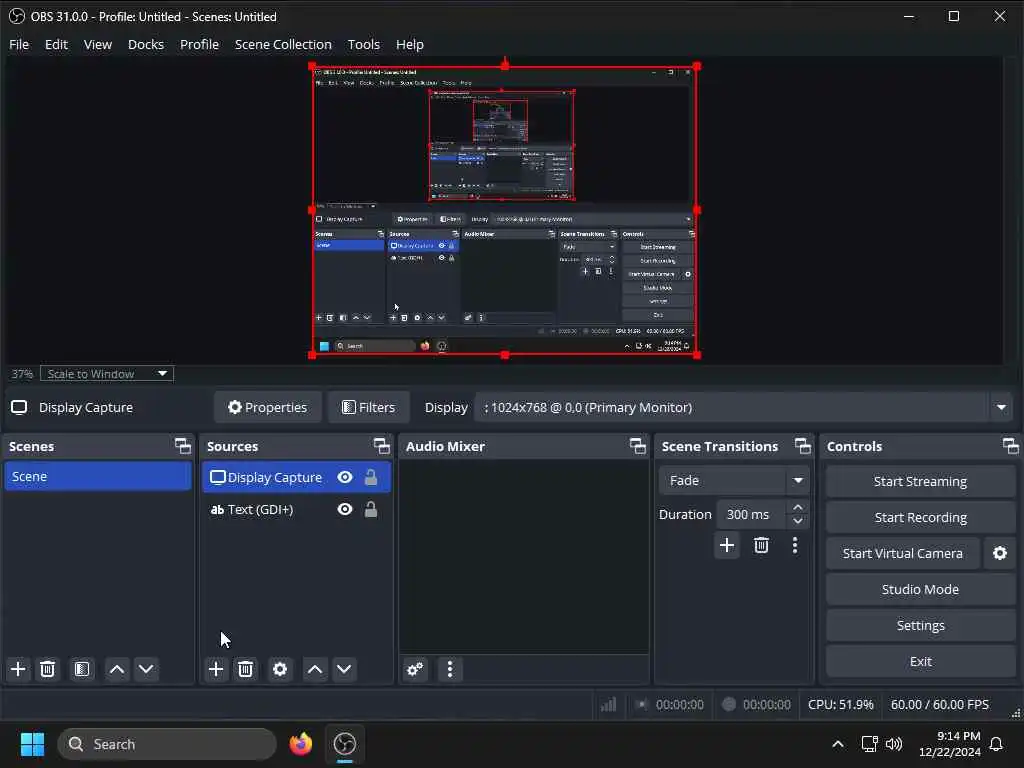Click OBS Studio taskbar icon
Image resolution: width=1024 pixels, height=768 pixels.
[x=344, y=744]
